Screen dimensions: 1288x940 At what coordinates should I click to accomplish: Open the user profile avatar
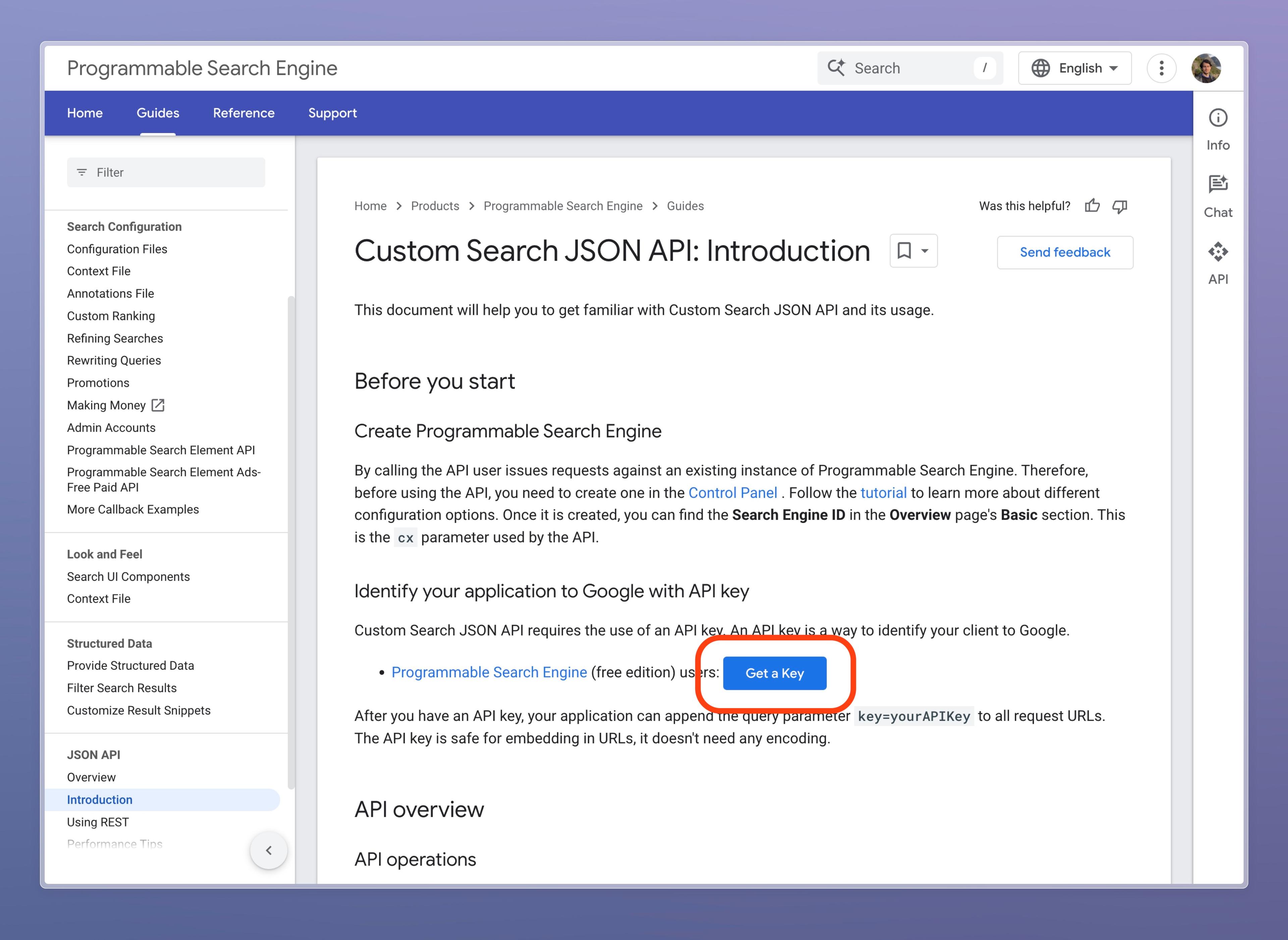coord(1206,68)
